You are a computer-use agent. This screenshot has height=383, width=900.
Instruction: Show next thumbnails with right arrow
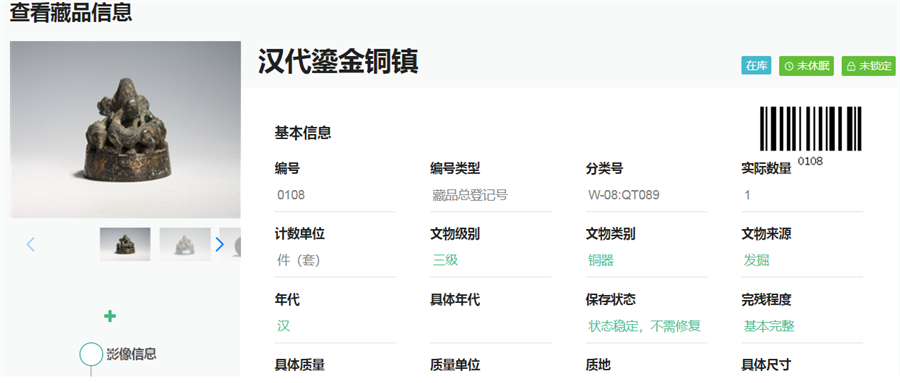pyautogui.click(x=219, y=245)
